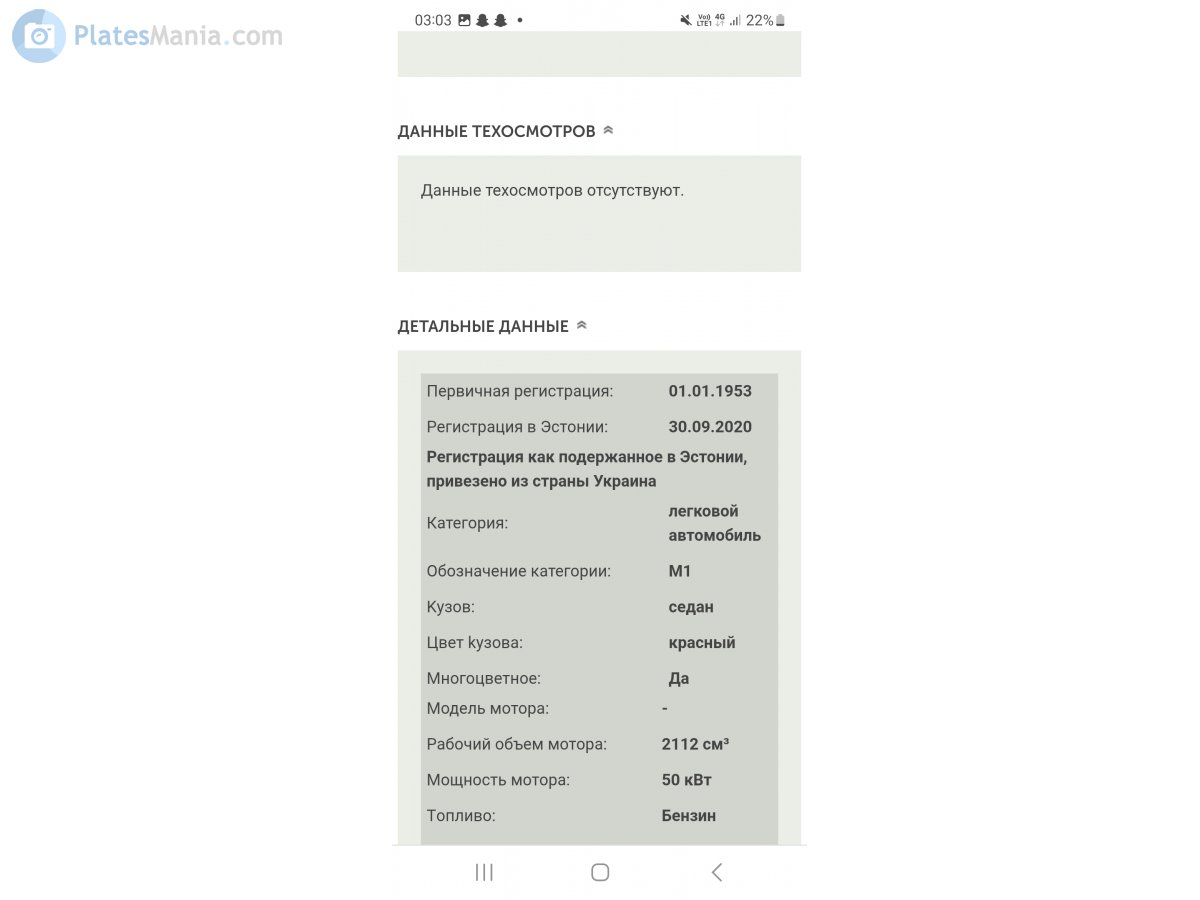Viewport: 1200px width, 900px height.
Task: Open the PlatesMania.com watermark link
Action: 178,36
